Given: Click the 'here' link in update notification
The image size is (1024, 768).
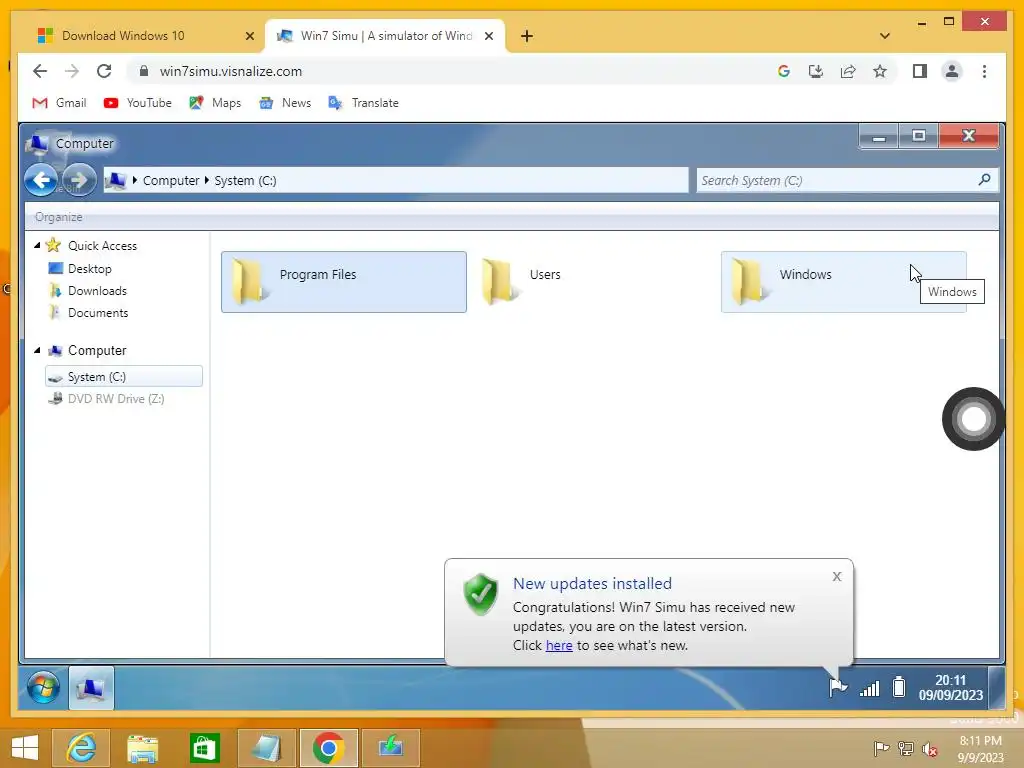Looking at the screenshot, I should pos(559,645).
